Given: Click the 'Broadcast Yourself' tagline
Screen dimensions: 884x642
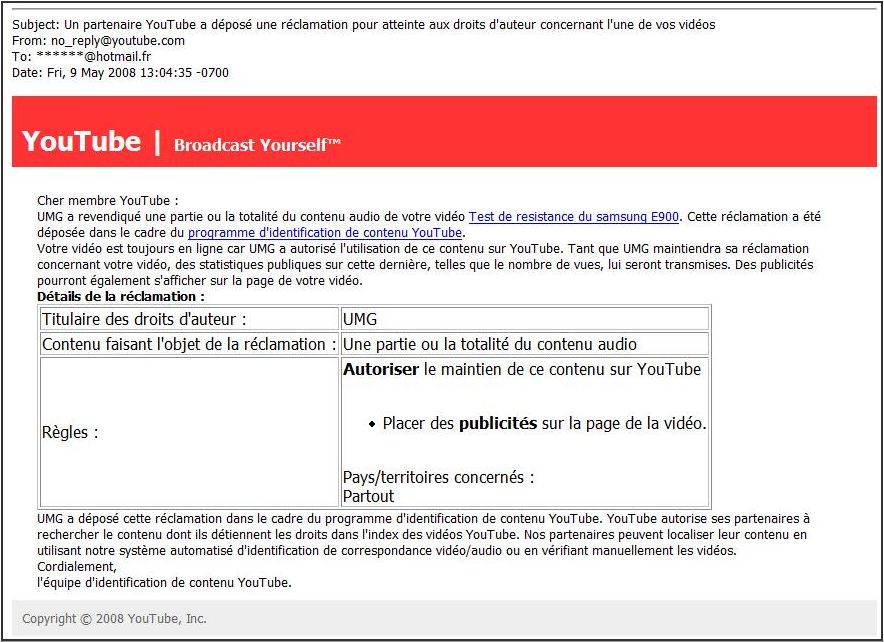Looking at the screenshot, I should [257, 145].
